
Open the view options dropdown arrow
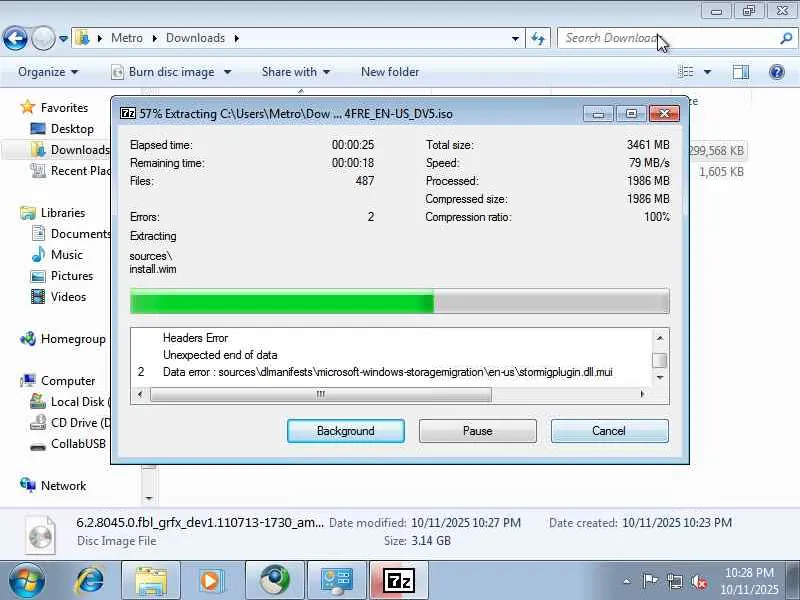point(708,72)
